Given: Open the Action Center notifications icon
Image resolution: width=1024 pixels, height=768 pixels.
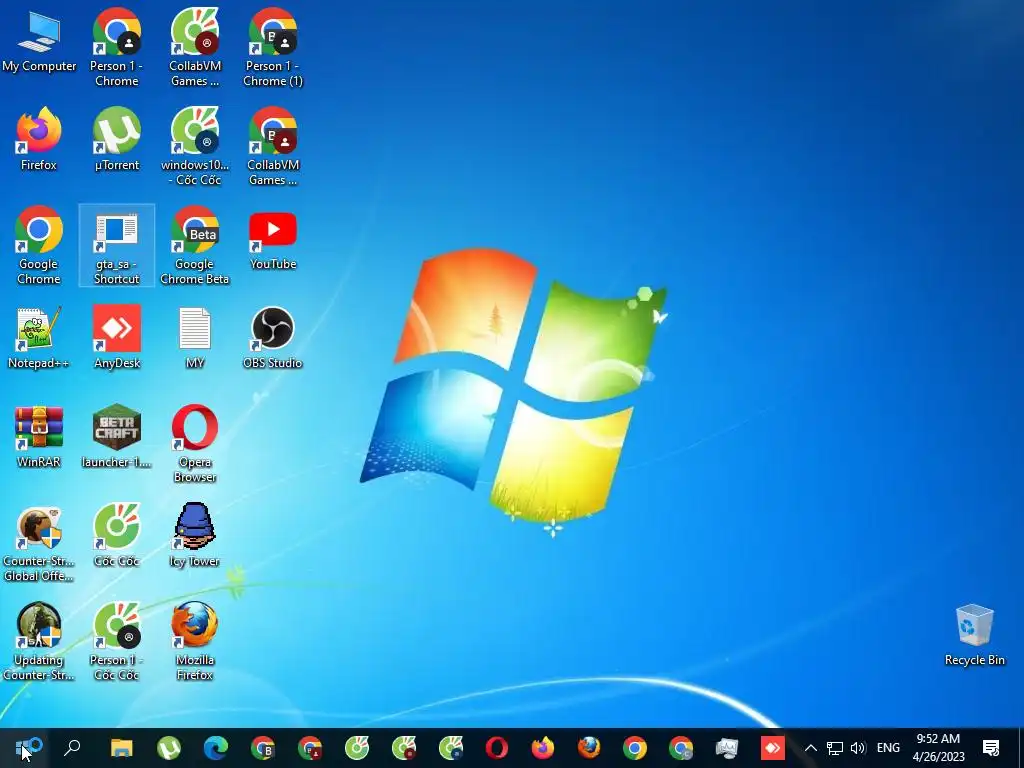Looking at the screenshot, I should click(991, 748).
